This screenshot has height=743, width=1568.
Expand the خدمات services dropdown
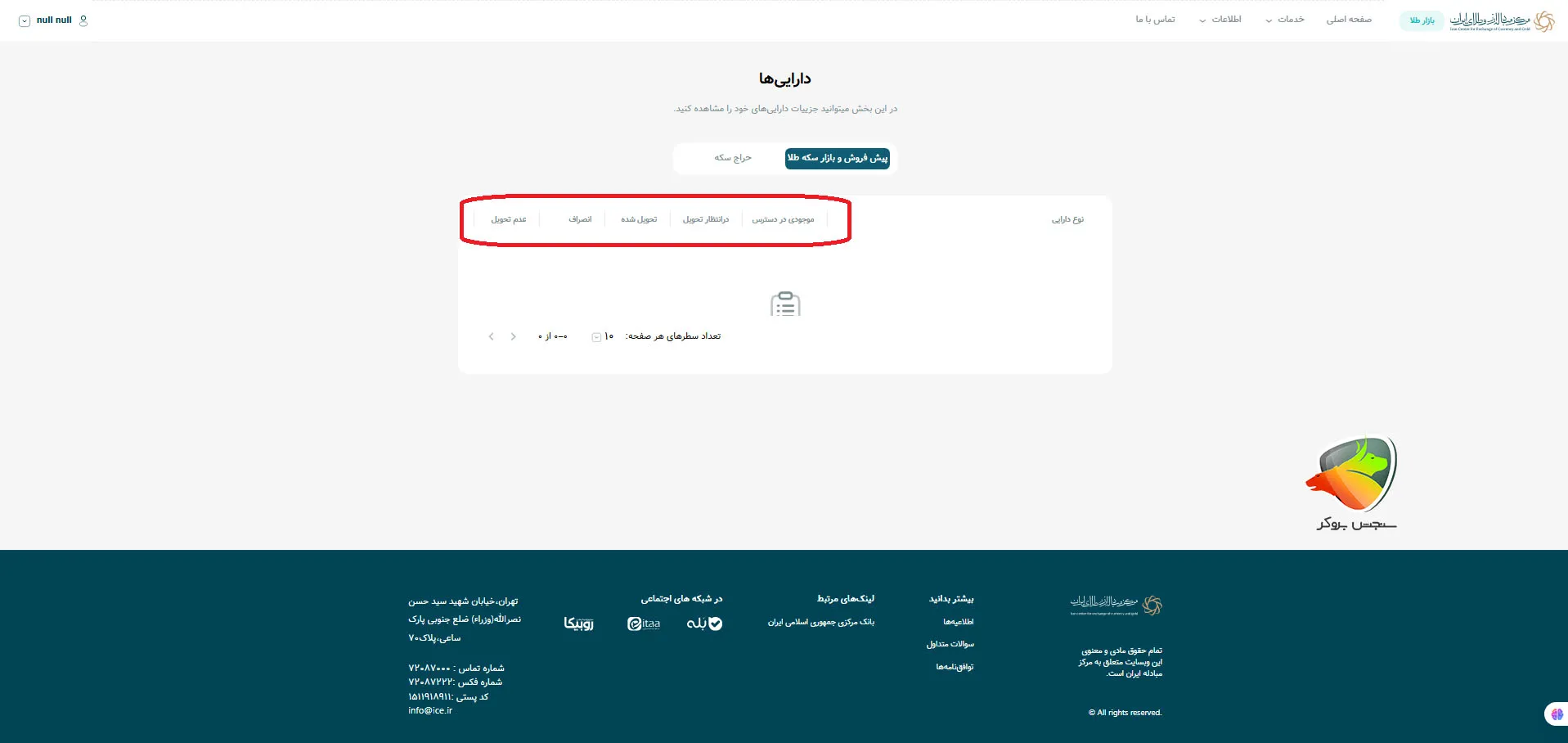[1284, 19]
